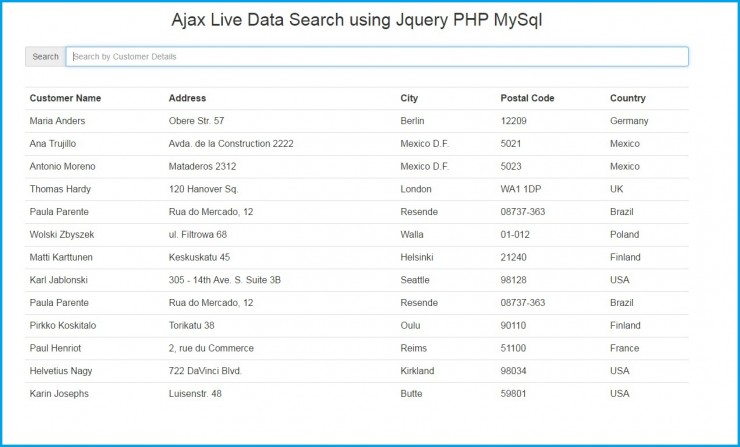Viewport: 740px width, 447px height.
Task: Click the Search label beside the input
Action: point(45,57)
